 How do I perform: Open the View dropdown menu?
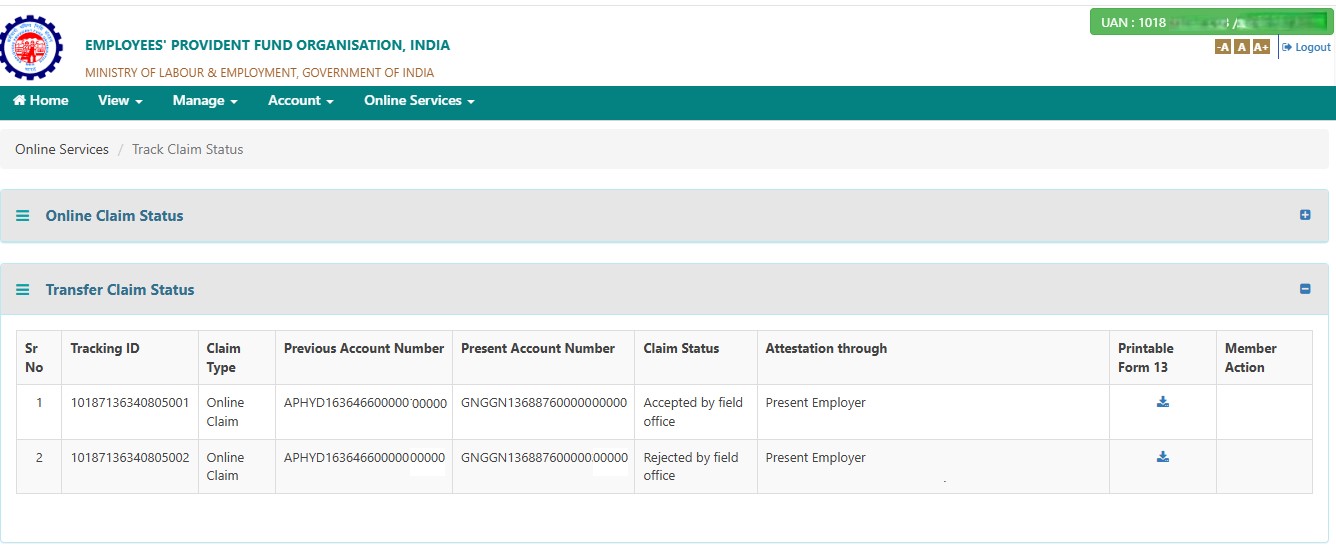[120, 101]
